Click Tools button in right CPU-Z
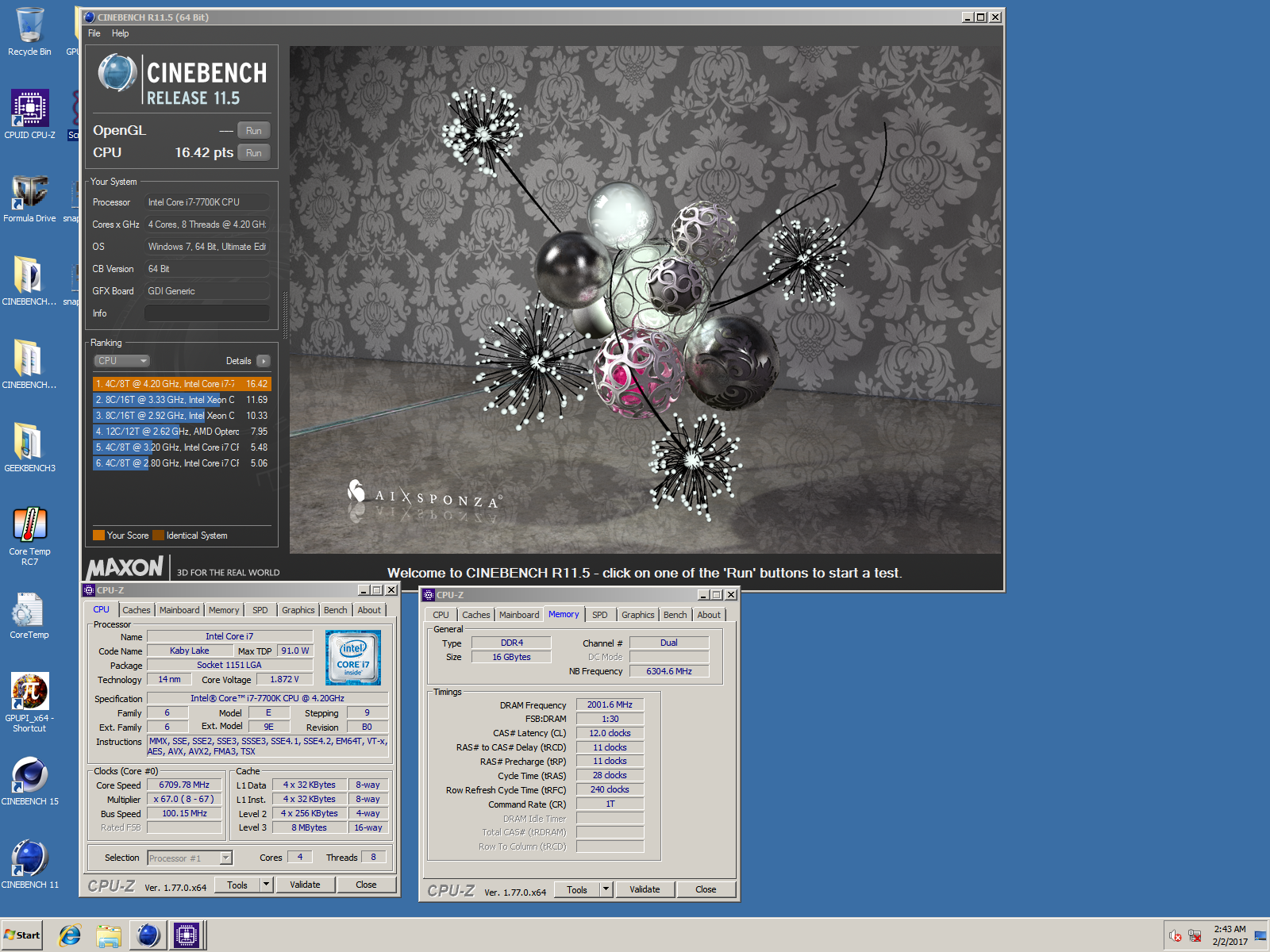Image resolution: width=1270 pixels, height=952 pixels. (577, 889)
